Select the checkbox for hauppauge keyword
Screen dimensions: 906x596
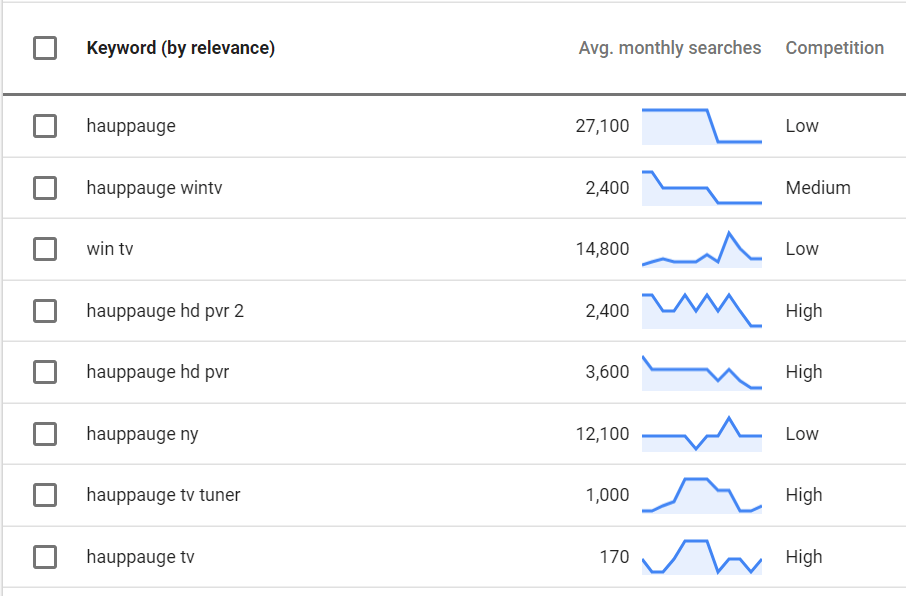(45, 126)
